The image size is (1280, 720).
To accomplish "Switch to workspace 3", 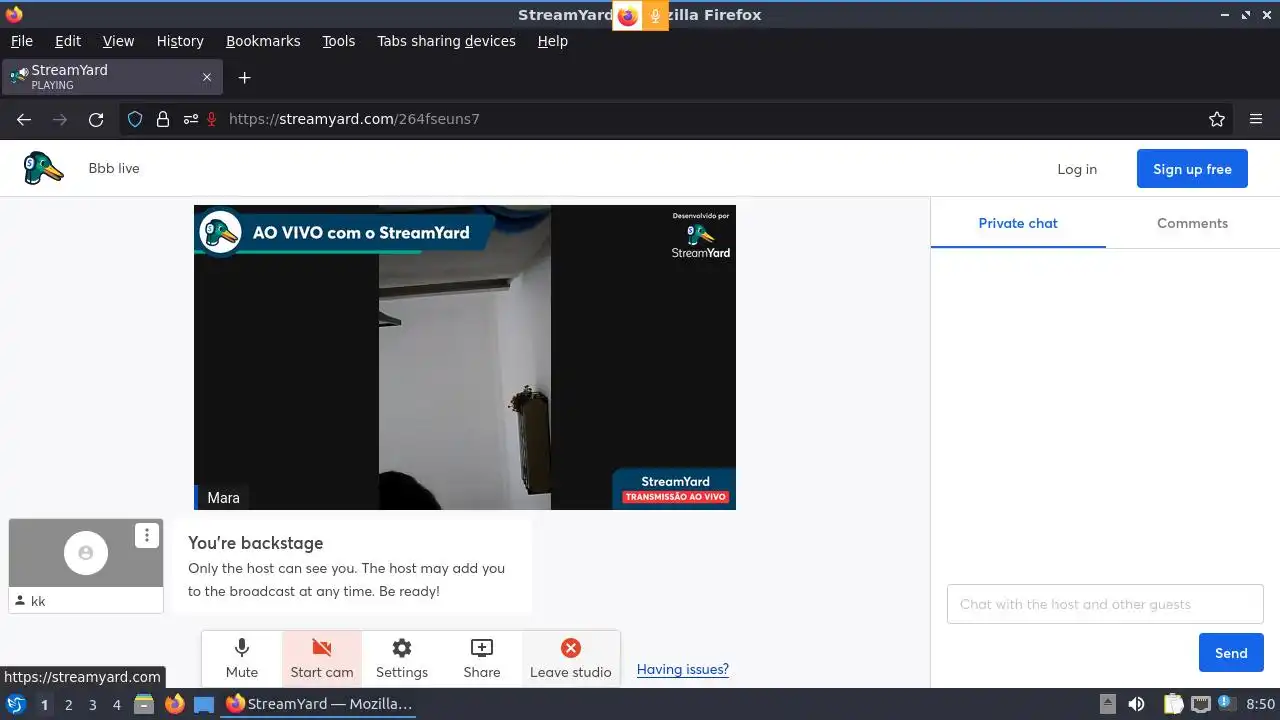I will tap(92, 705).
